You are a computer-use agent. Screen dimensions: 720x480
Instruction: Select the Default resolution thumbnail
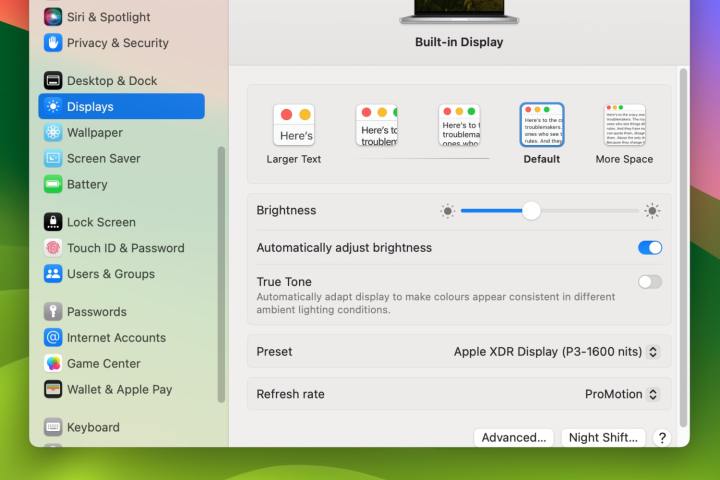pos(542,125)
